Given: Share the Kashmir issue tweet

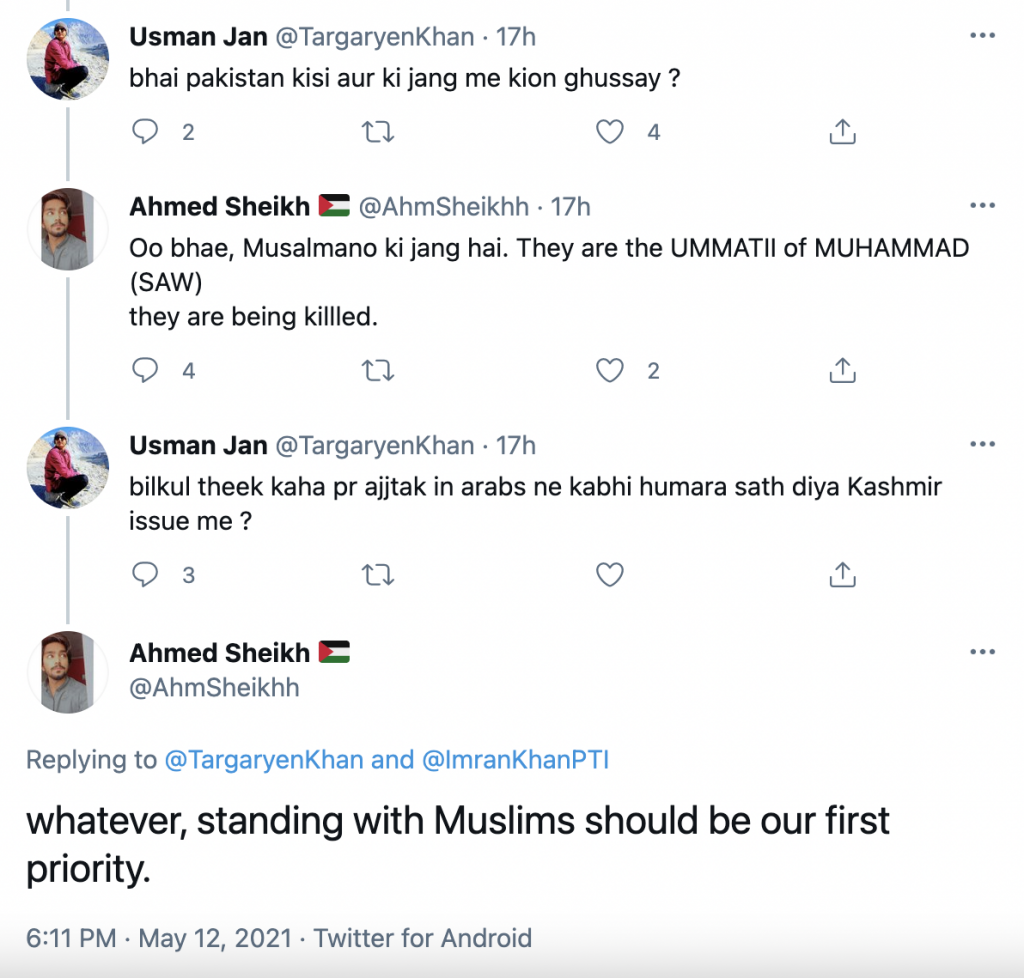Looking at the screenshot, I should point(842,575).
